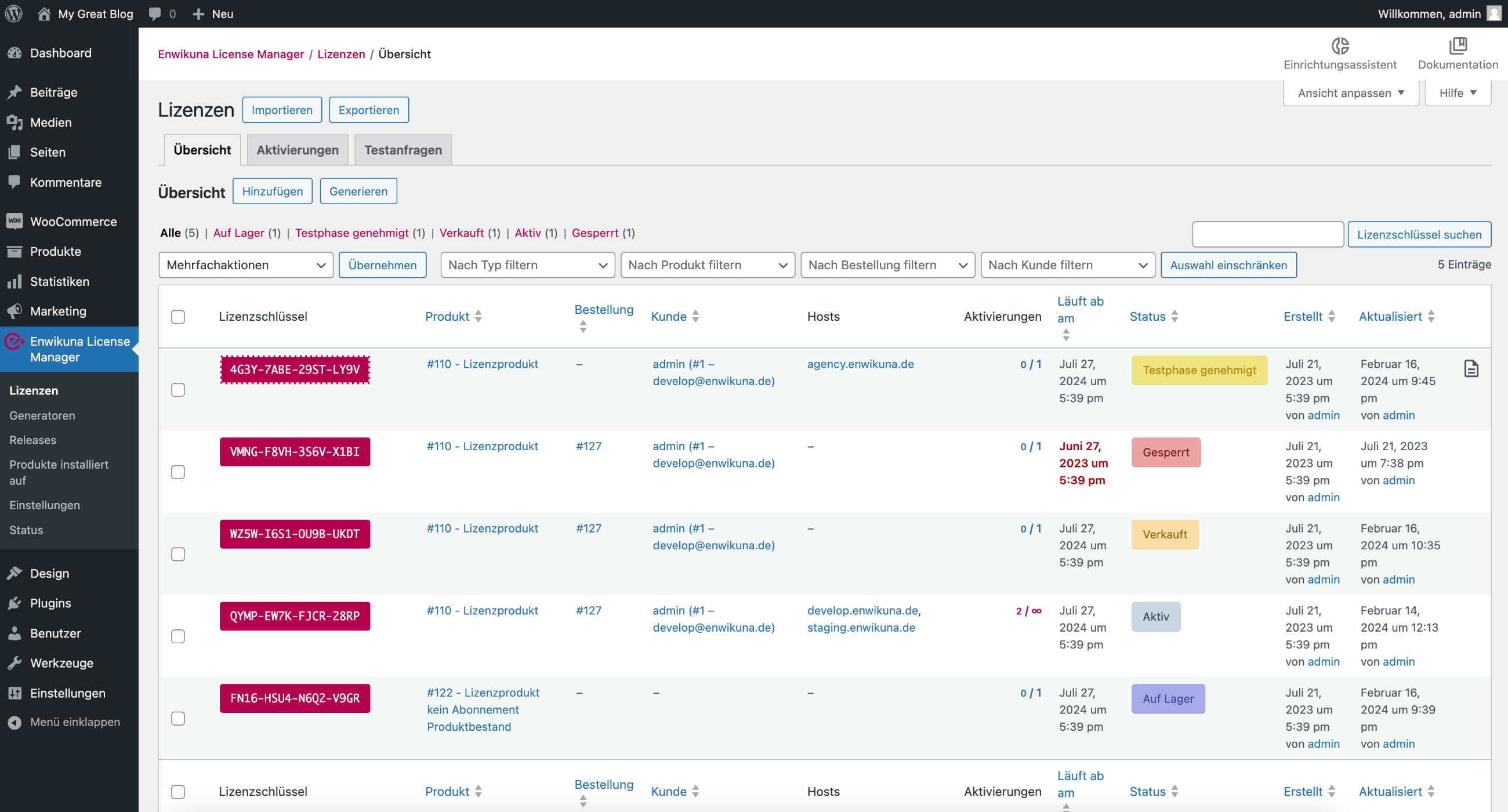Click the plus icon beside Neu
The width and height of the screenshot is (1508, 812).
coord(198,13)
